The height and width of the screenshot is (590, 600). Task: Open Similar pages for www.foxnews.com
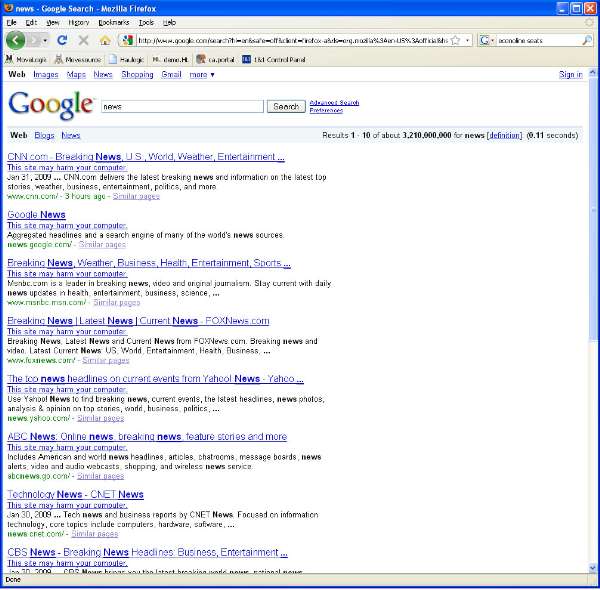click(x=106, y=360)
